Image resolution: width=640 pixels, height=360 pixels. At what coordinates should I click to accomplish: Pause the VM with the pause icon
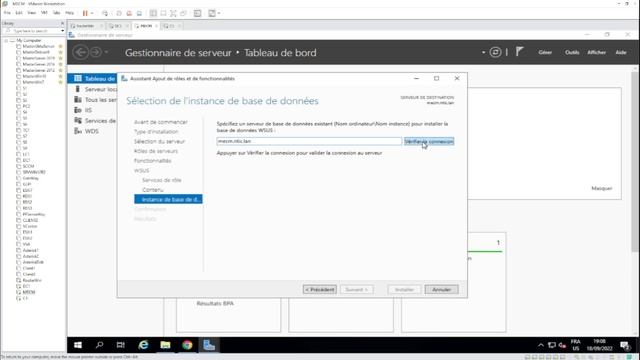85,13
